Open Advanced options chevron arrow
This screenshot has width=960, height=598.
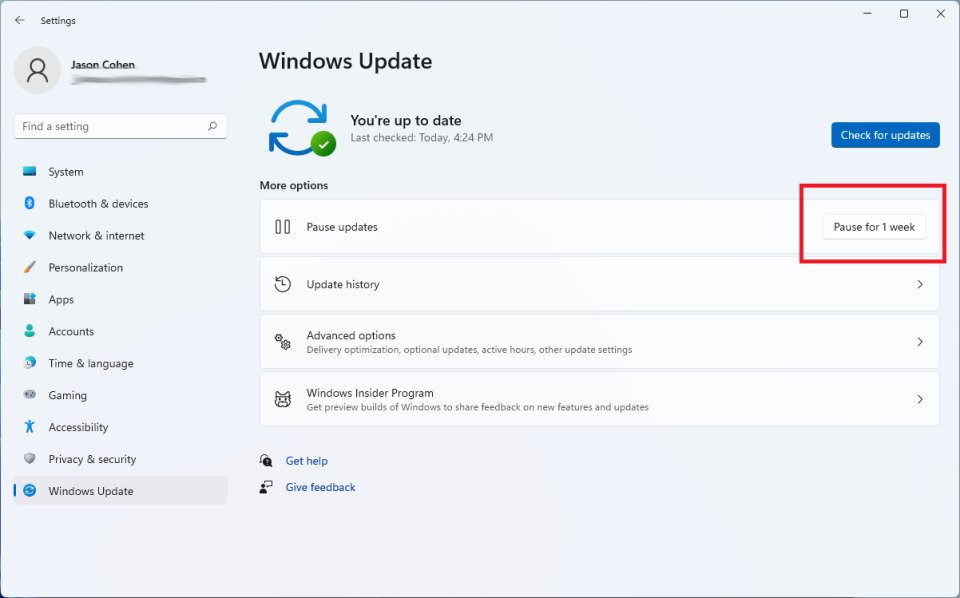pos(920,342)
